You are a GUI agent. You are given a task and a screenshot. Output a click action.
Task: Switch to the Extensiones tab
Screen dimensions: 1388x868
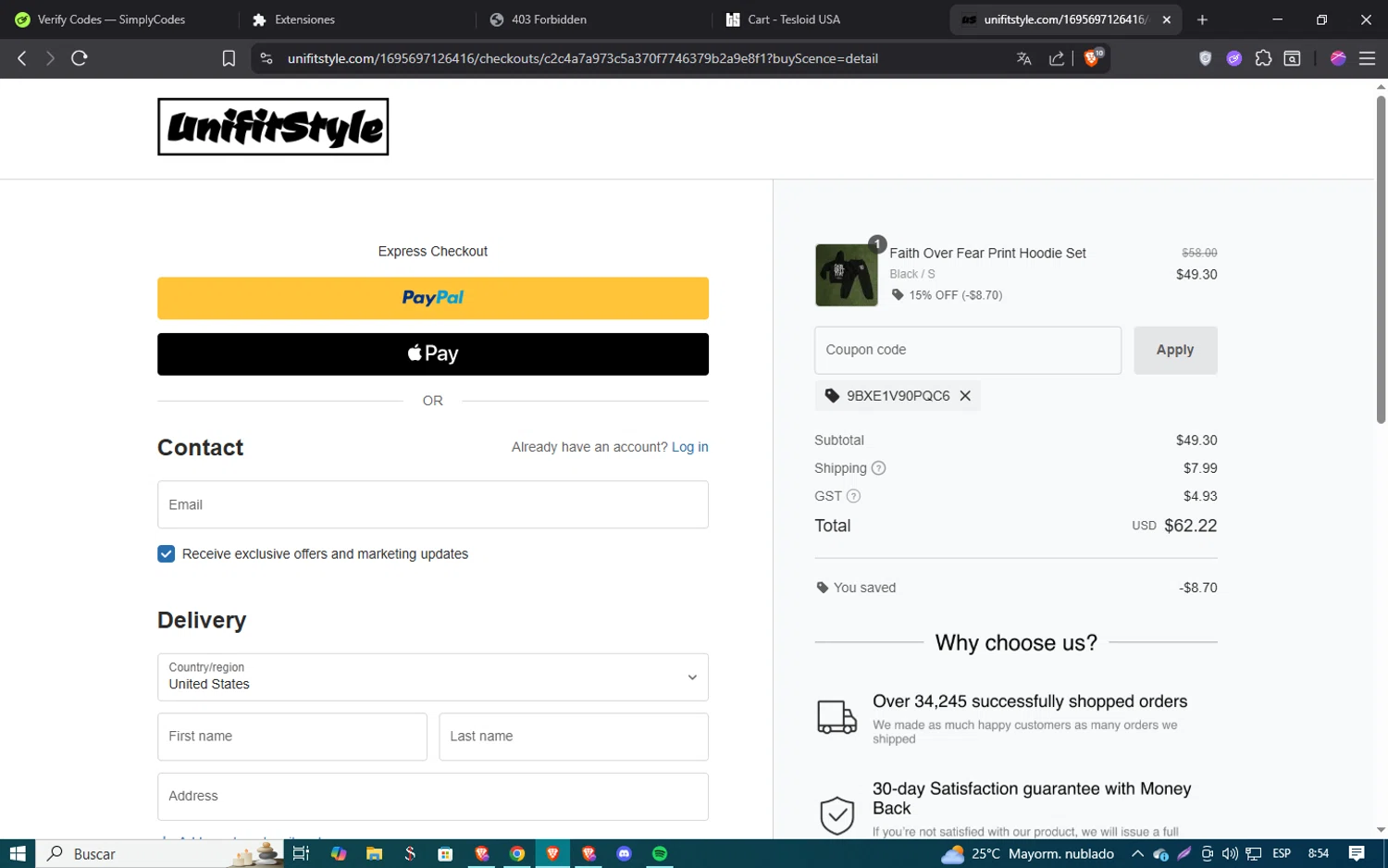[x=305, y=19]
